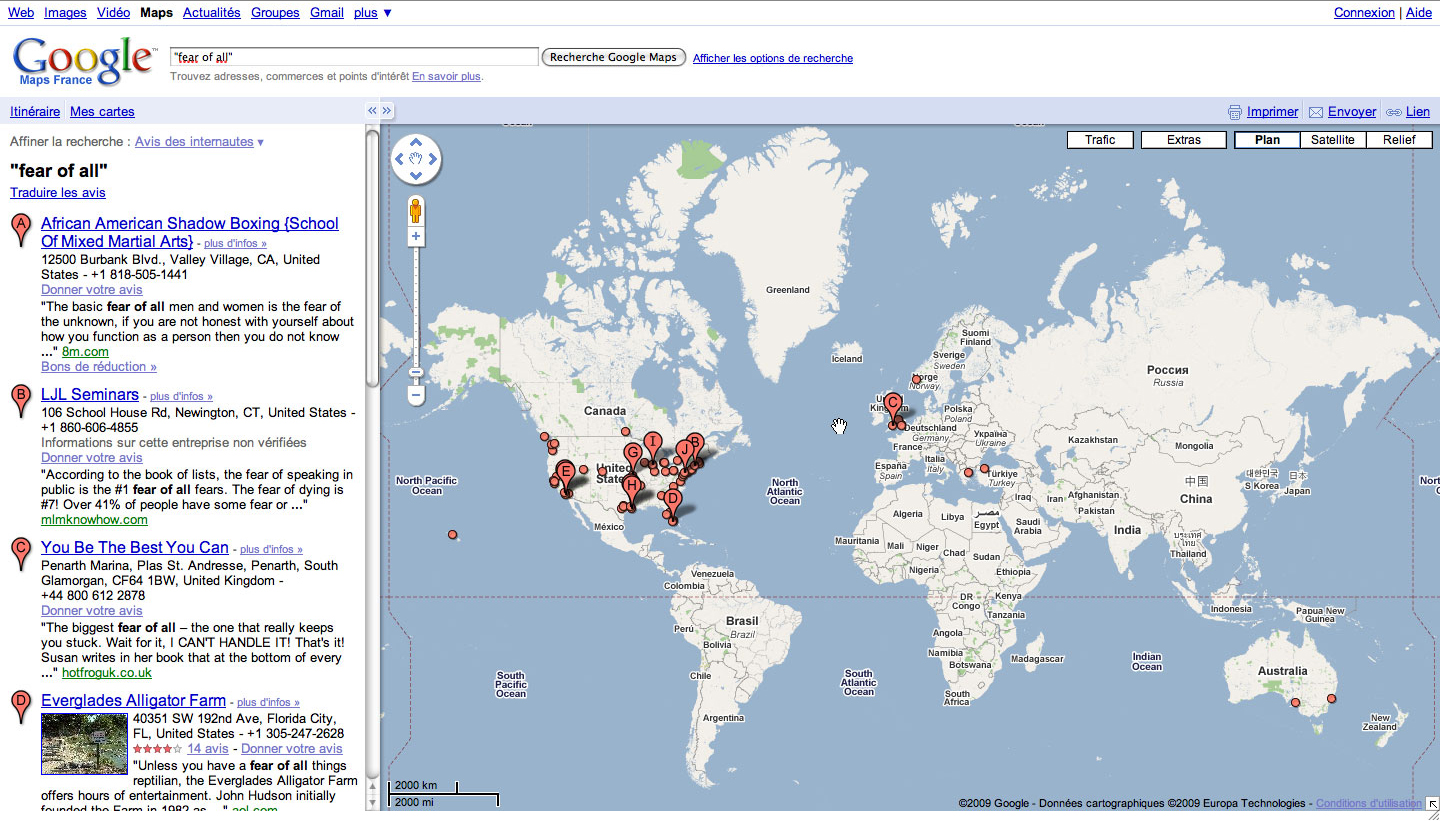Click the hand icon in pan control
The image size is (1440, 821).
point(416,159)
